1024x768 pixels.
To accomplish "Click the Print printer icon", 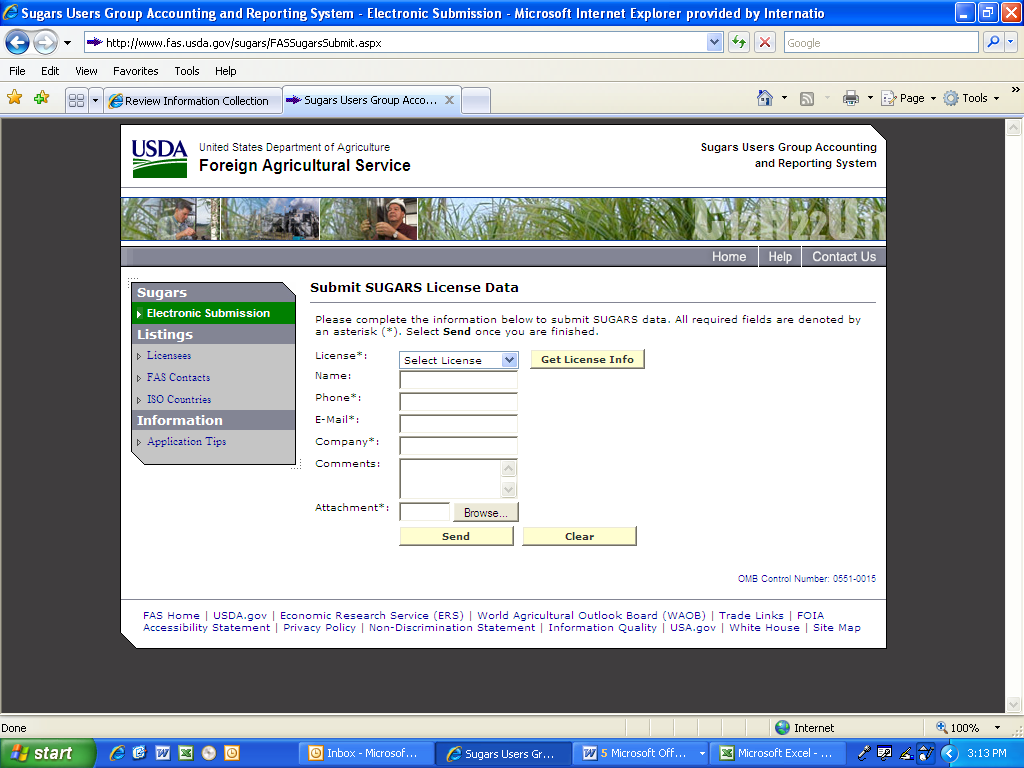I will pyautogui.click(x=851, y=99).
